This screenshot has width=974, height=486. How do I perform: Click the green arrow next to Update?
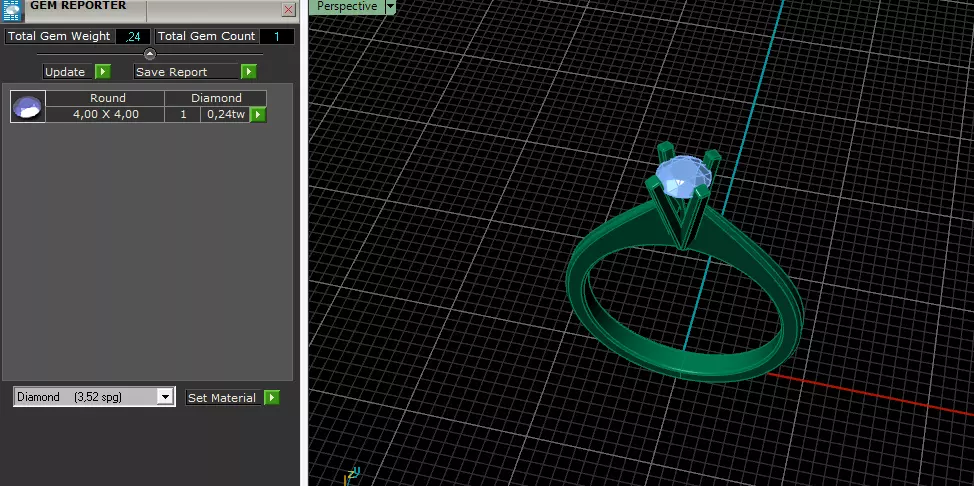(102, 71)
